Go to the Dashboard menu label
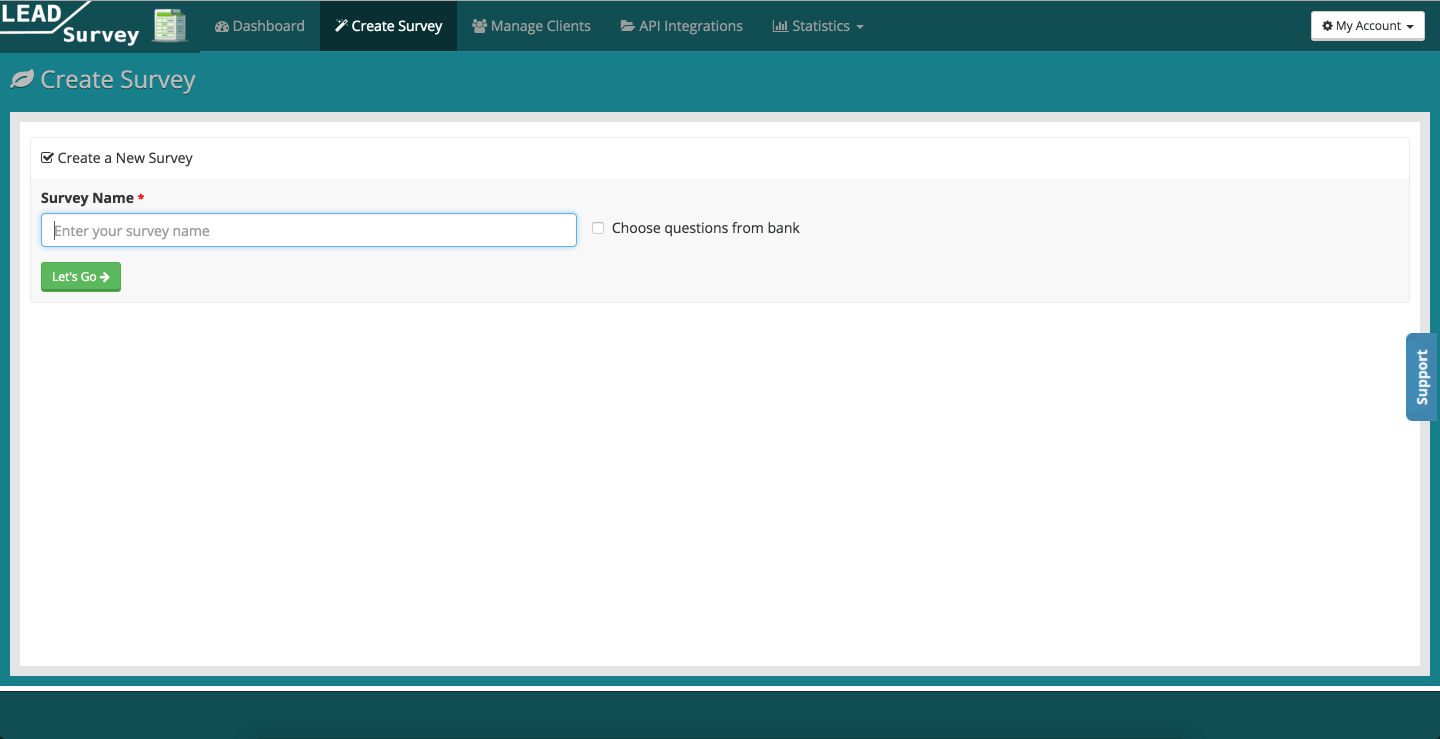 coord(268,26)
